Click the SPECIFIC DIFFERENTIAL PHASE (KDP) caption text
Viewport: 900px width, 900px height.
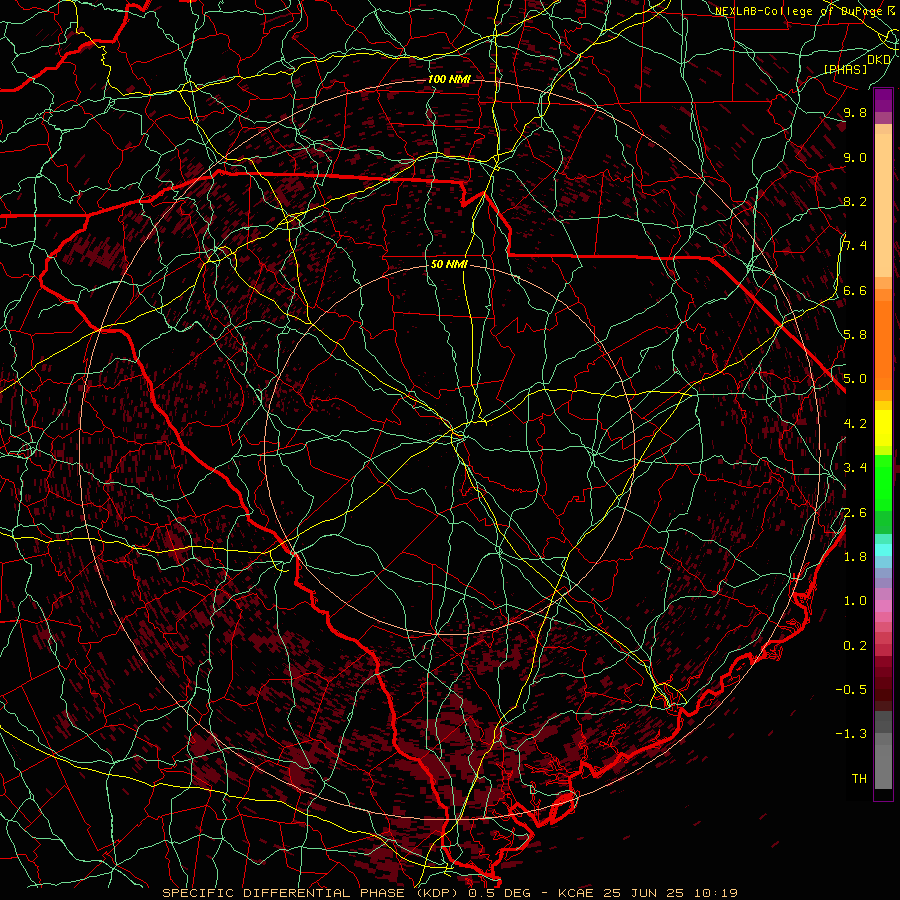tap(311, 893)
